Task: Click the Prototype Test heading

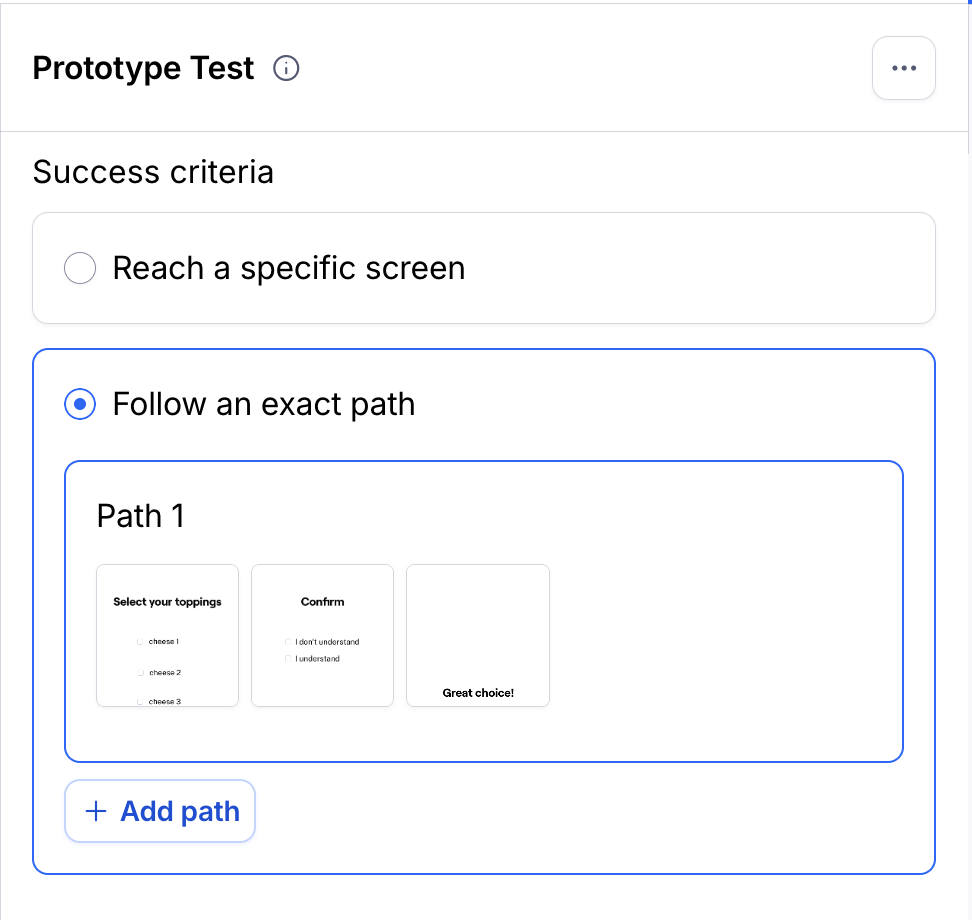Action: point(143,68)
